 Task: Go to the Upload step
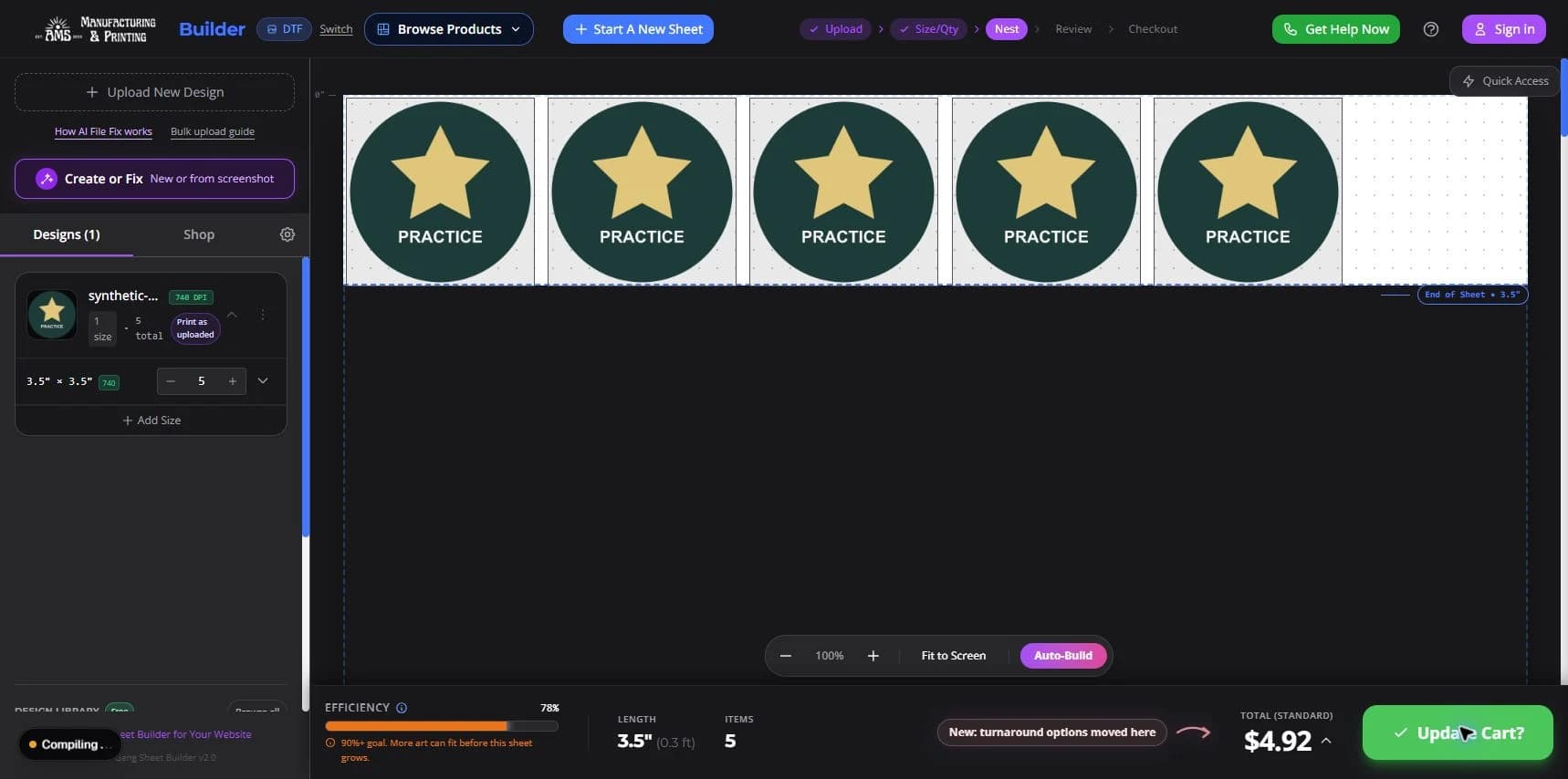[x=836, y=29]
